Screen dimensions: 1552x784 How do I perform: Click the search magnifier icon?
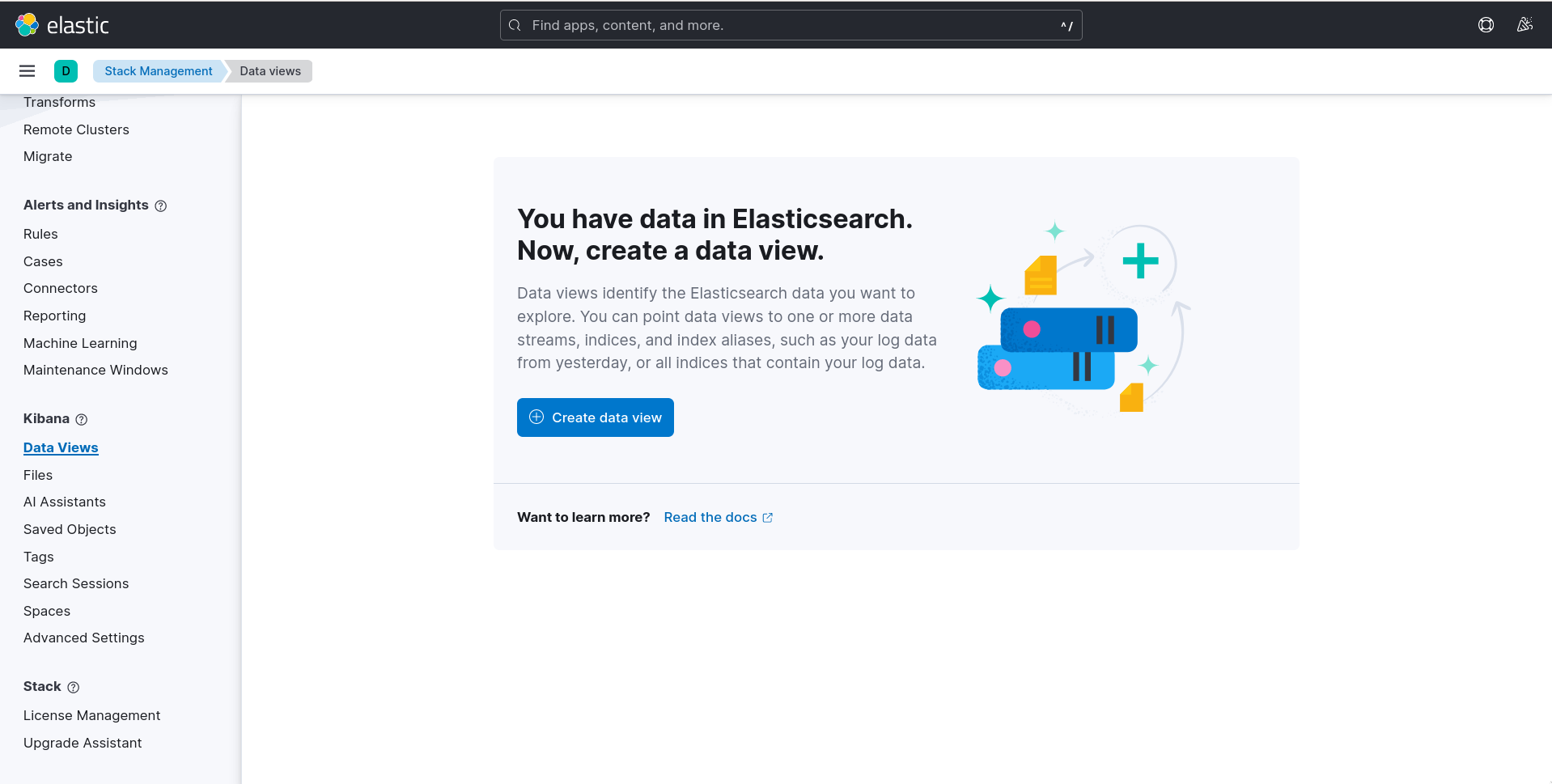(515, 25)
